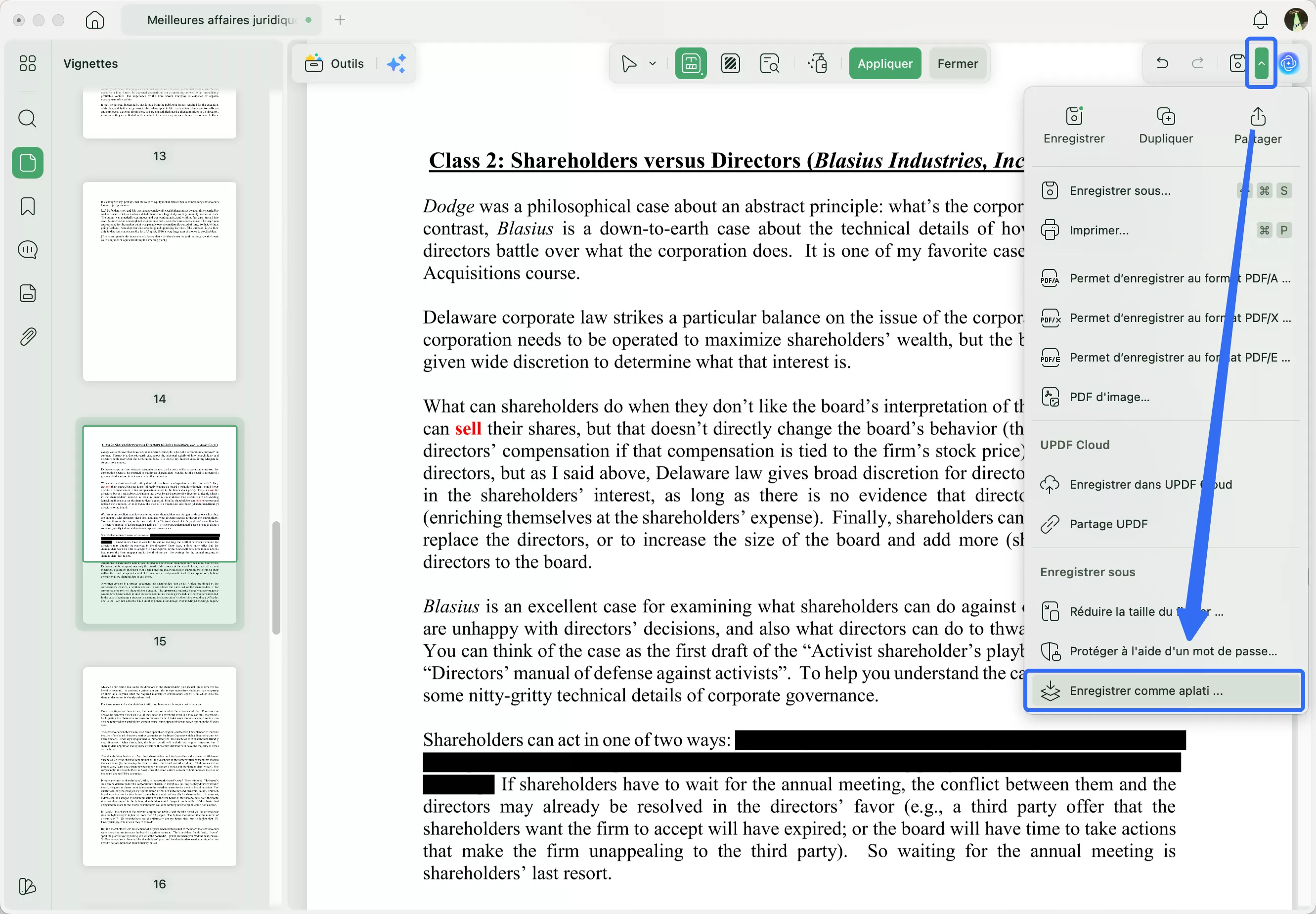This screenshot has width=1316, height=914.
Task: Open the Outils tools menu
Action: 335,64
